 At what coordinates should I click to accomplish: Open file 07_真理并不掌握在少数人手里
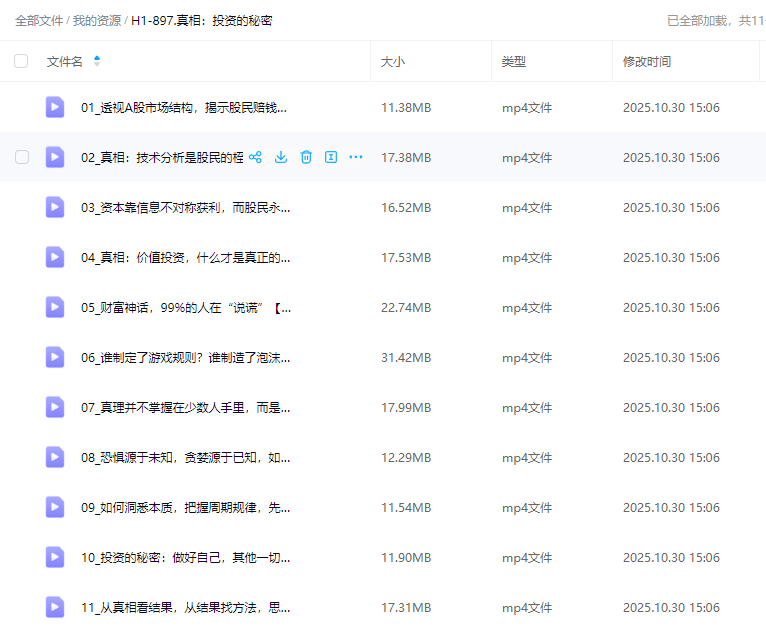[x=186, y=407]
